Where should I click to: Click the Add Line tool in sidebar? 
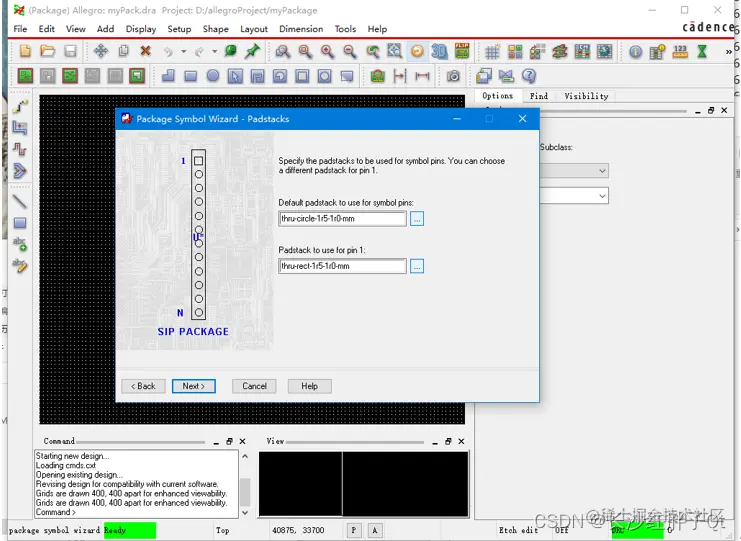coord(20,202)
